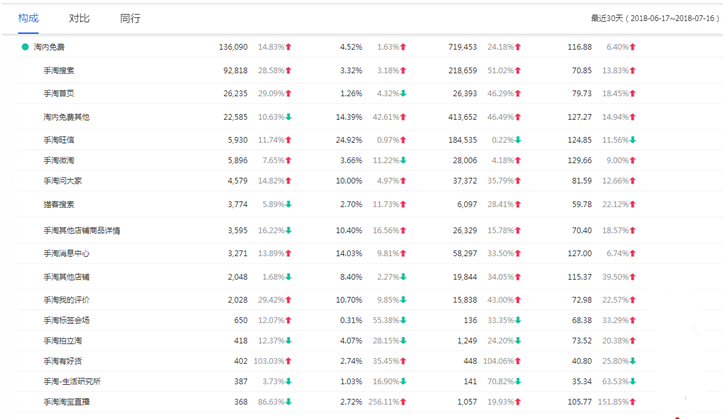Click the 136,090 visitor count value

coord(233,47)
